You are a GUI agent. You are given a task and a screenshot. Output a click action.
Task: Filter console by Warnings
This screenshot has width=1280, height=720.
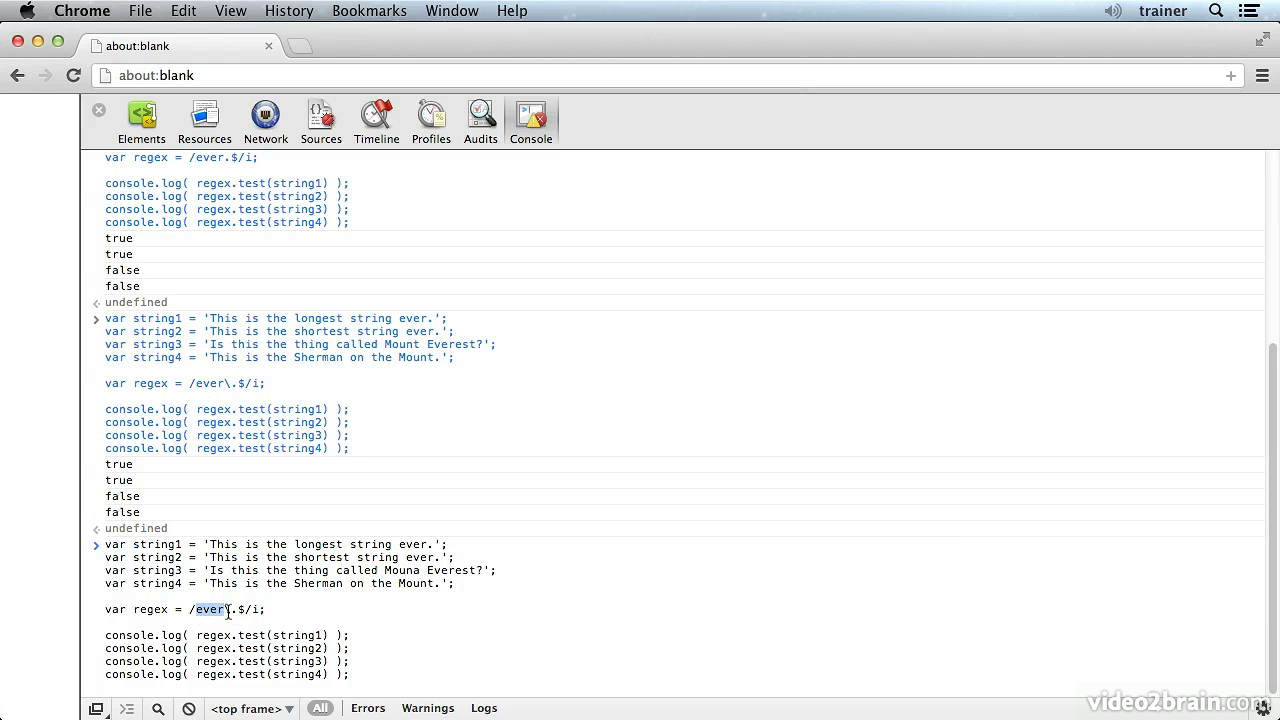click(427, 708)
